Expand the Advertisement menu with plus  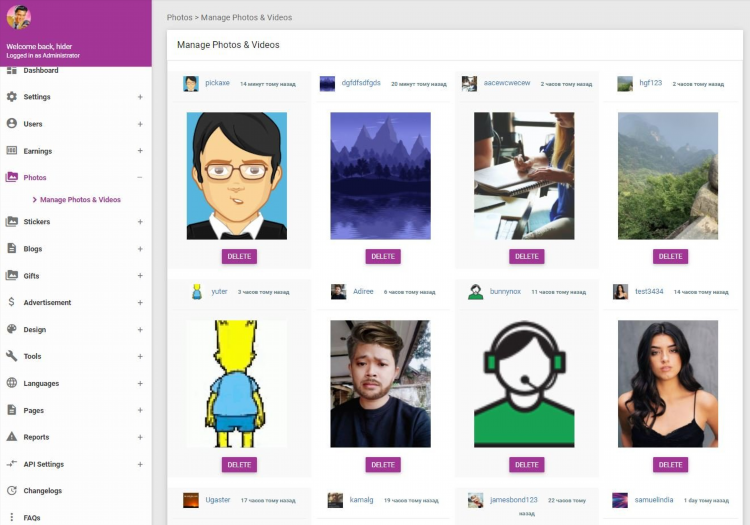140,302
